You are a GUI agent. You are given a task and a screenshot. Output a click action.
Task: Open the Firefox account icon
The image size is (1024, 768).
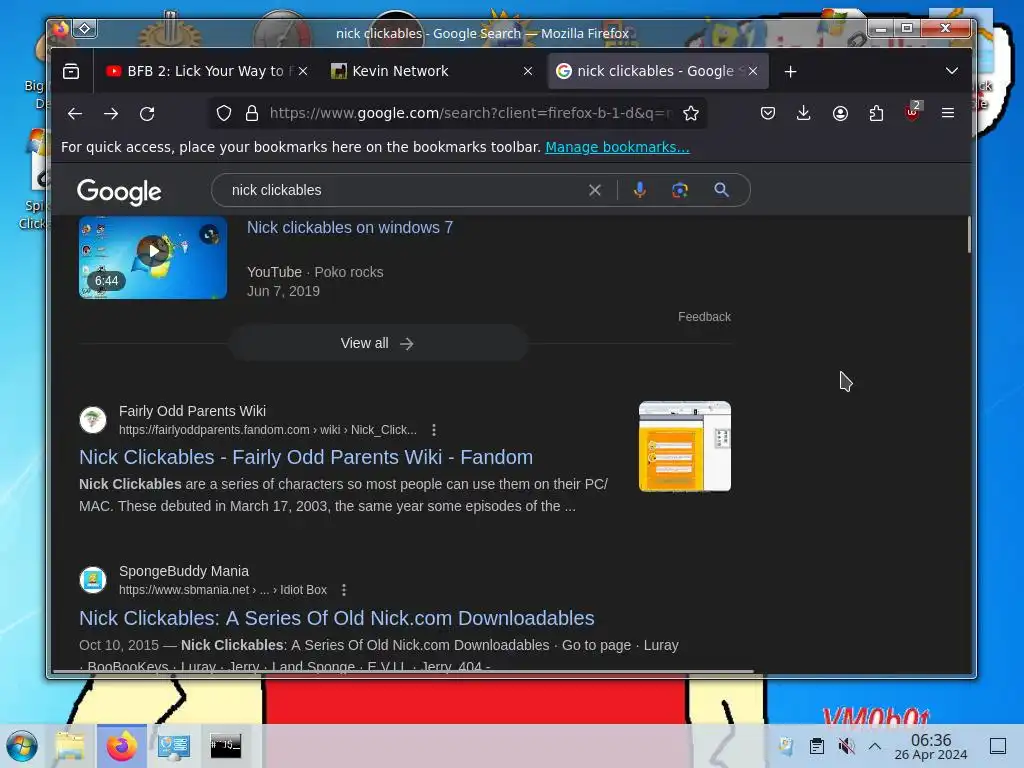coord(840,114)
